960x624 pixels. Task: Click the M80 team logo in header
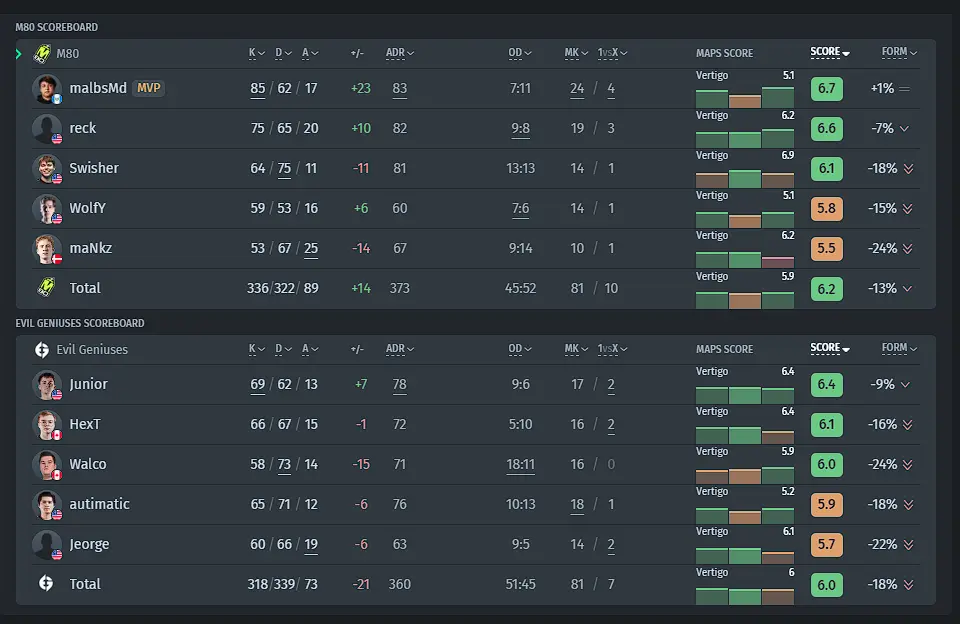coord(42,54)
